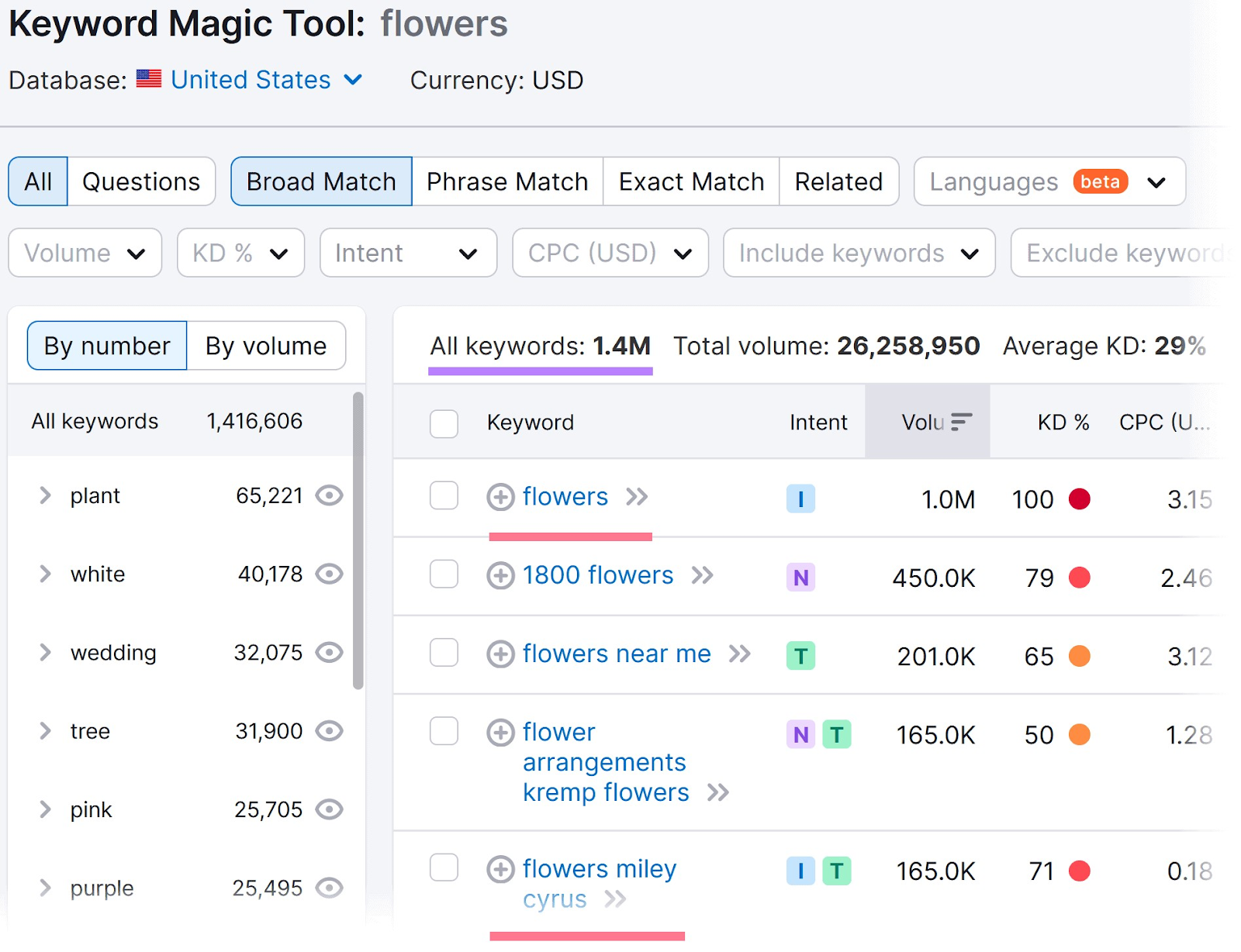Click the eye icon beside 'plant' group
This screenshot has width=1241, height=952.
330,496
